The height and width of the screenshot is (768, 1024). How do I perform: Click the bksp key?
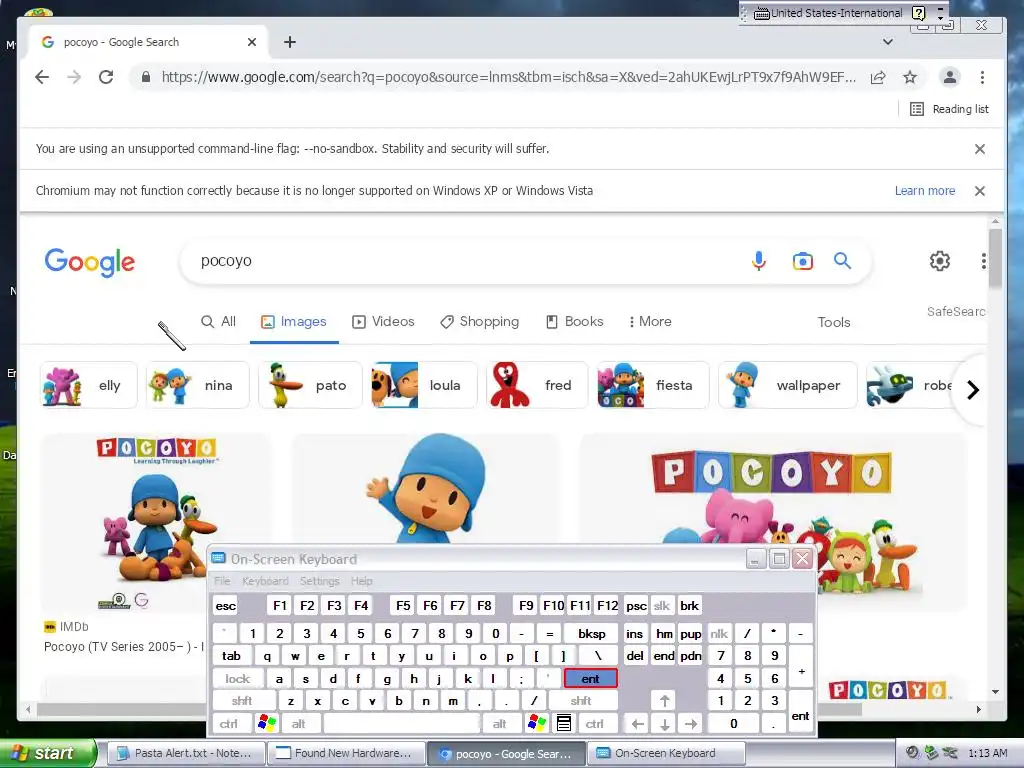pos(591,633)
